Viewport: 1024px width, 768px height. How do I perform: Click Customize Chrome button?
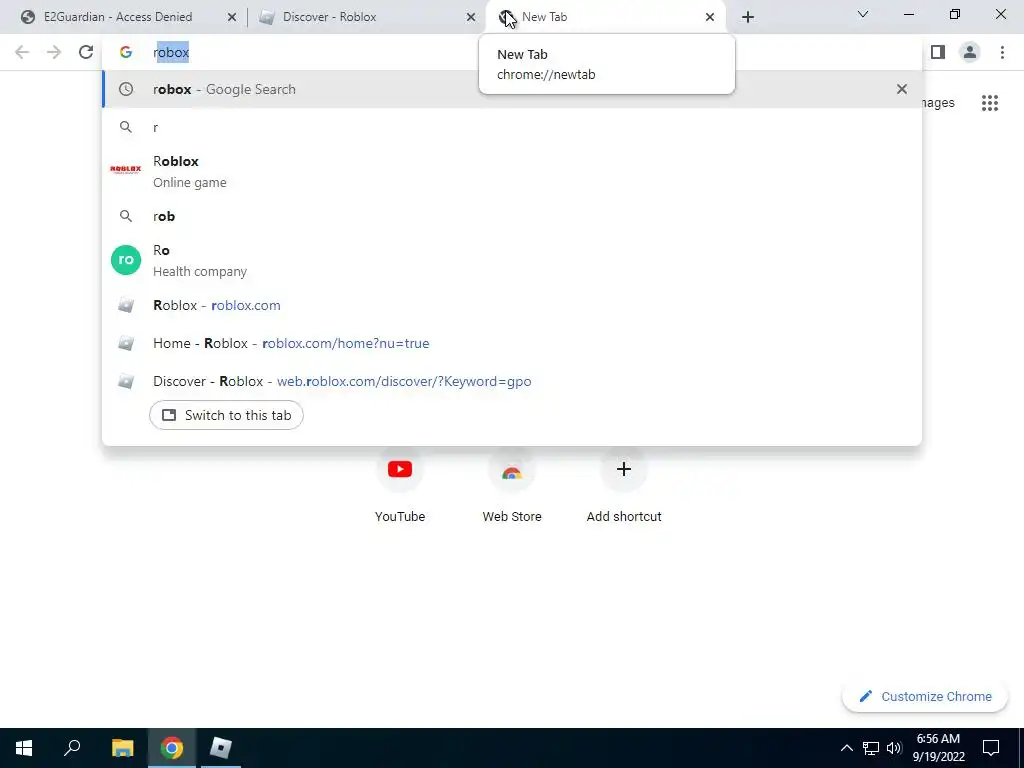click(925, 696)
